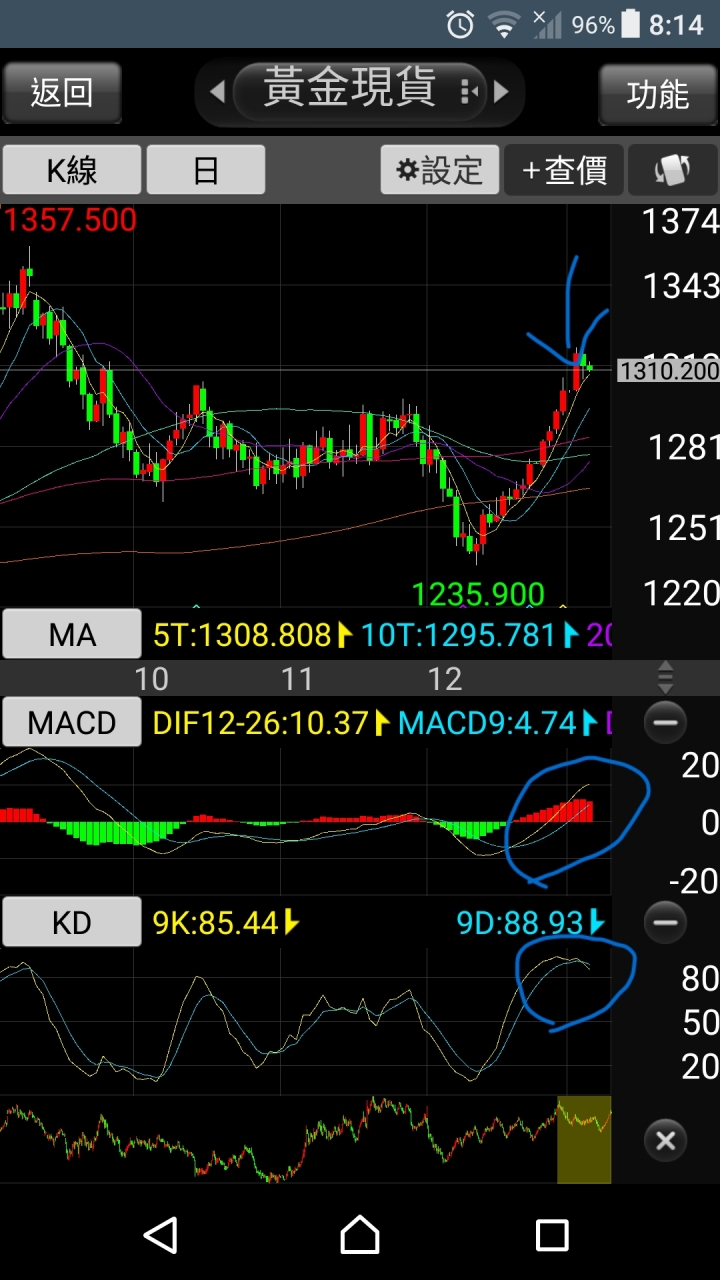Viewport: 720px width, 1280px height.
Task: Remove the MACD panel with minus icon
Action: click(666, 722)
